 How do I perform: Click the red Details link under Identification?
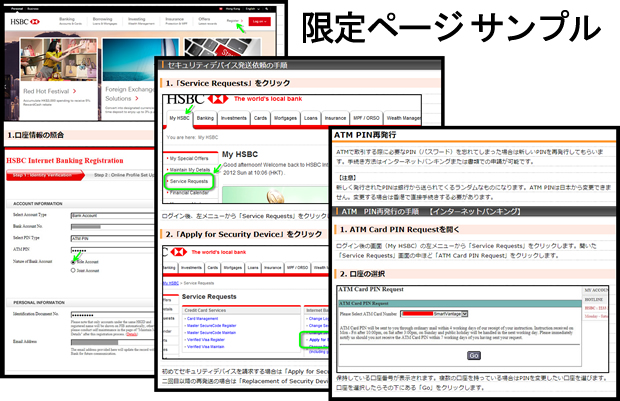click(x=132, y=334)
